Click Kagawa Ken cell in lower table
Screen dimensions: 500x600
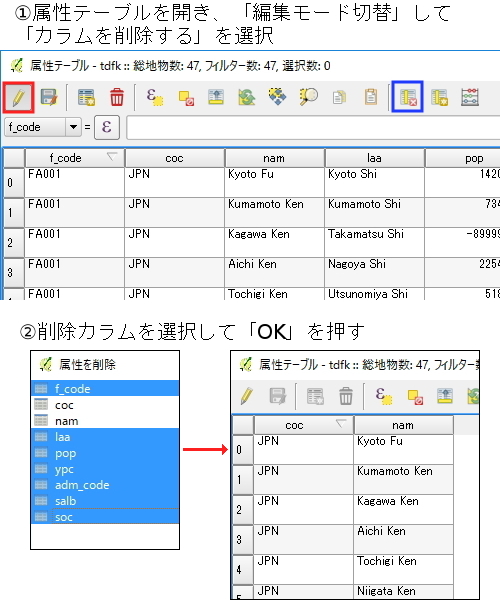coord(404,510)
